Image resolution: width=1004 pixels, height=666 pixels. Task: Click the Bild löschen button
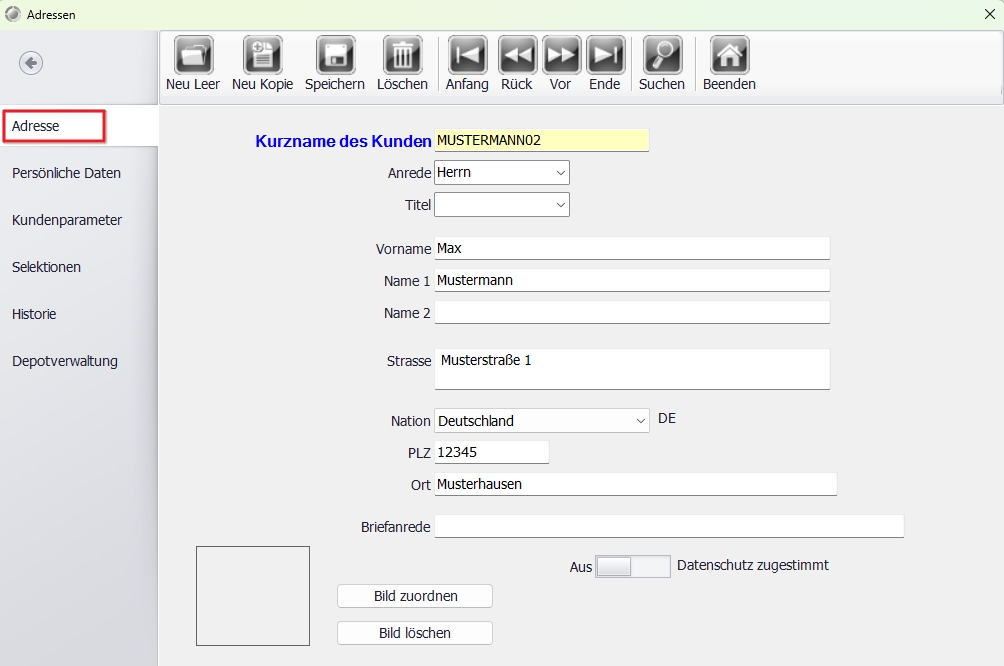coord(415,633)
